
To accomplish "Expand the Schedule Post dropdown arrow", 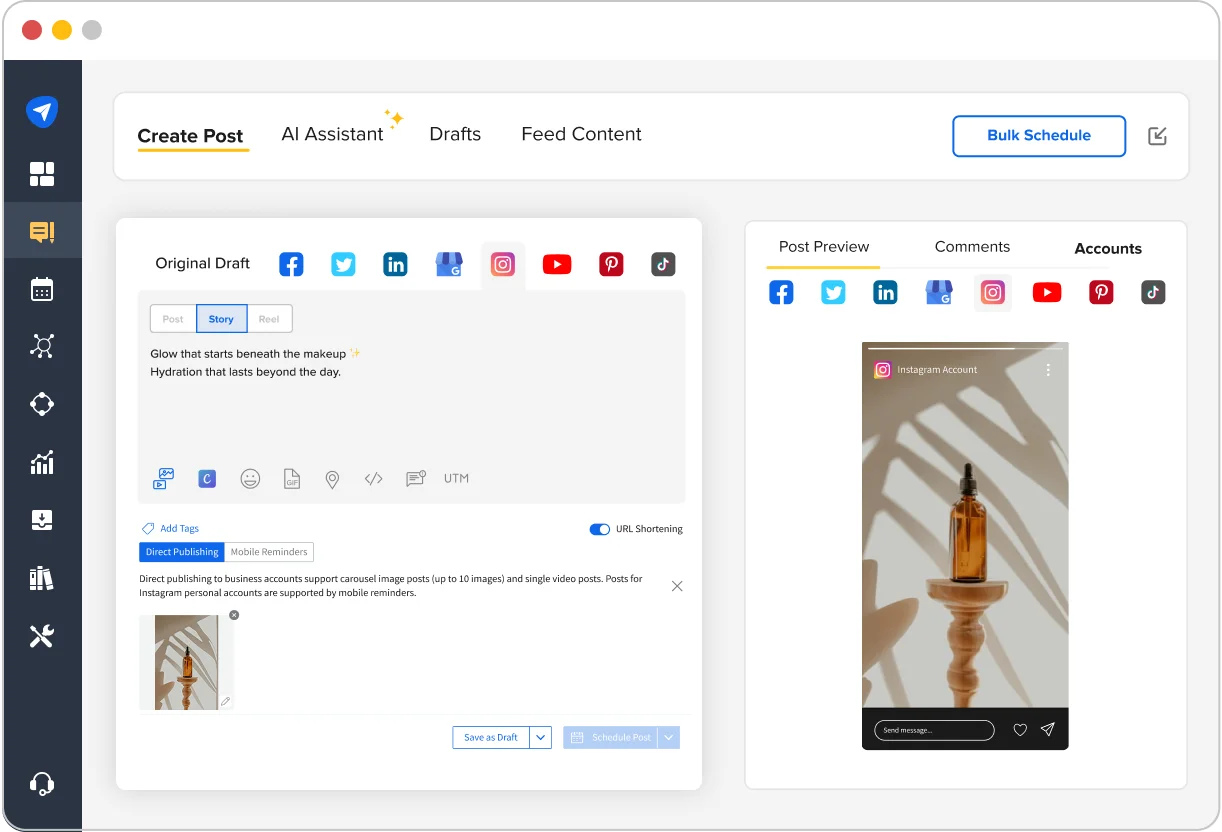I will (669, 738).
